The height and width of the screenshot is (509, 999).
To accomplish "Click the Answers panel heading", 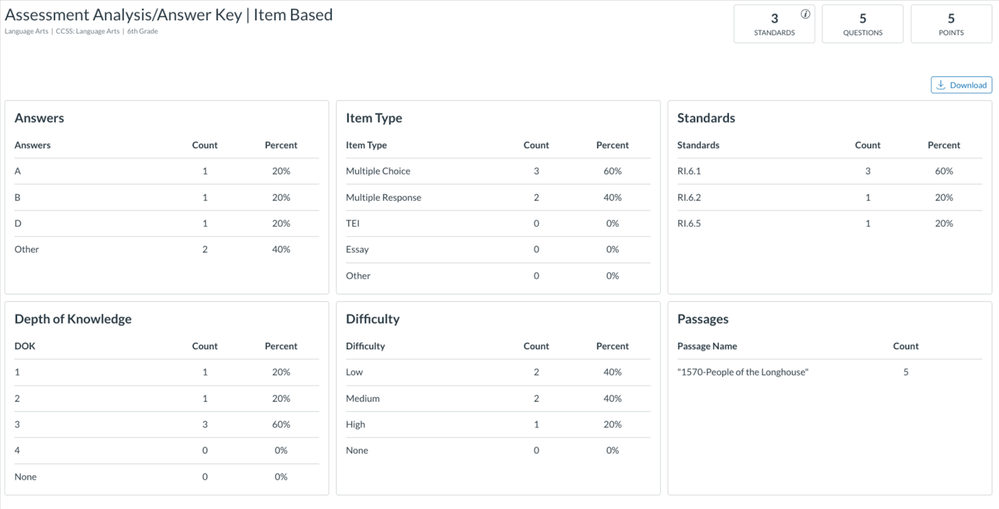I will point(39,118).
